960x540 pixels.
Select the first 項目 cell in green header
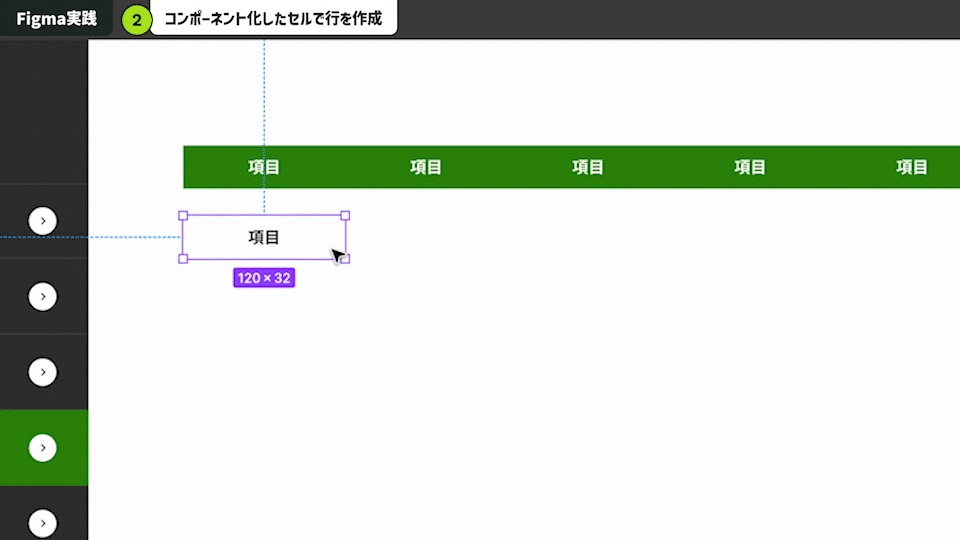tap(264, 167)
